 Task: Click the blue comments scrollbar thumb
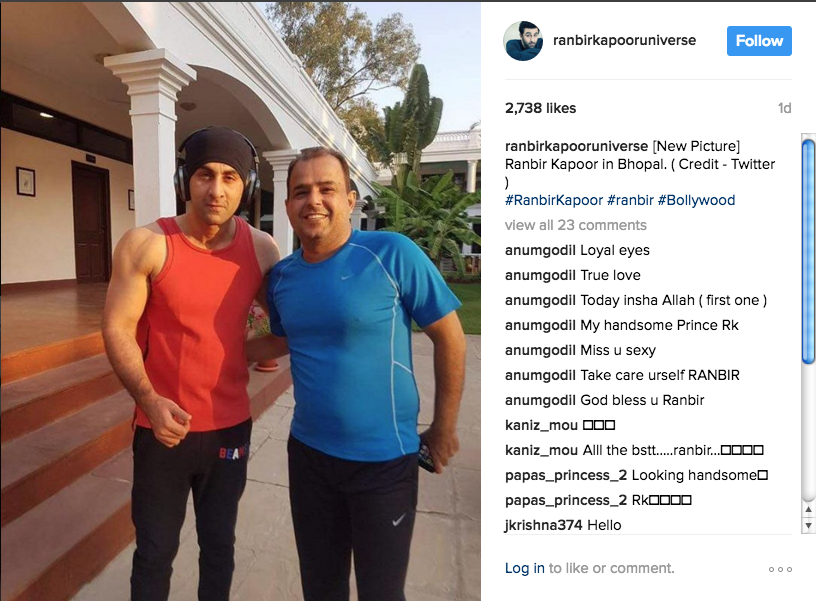[808, 251]
